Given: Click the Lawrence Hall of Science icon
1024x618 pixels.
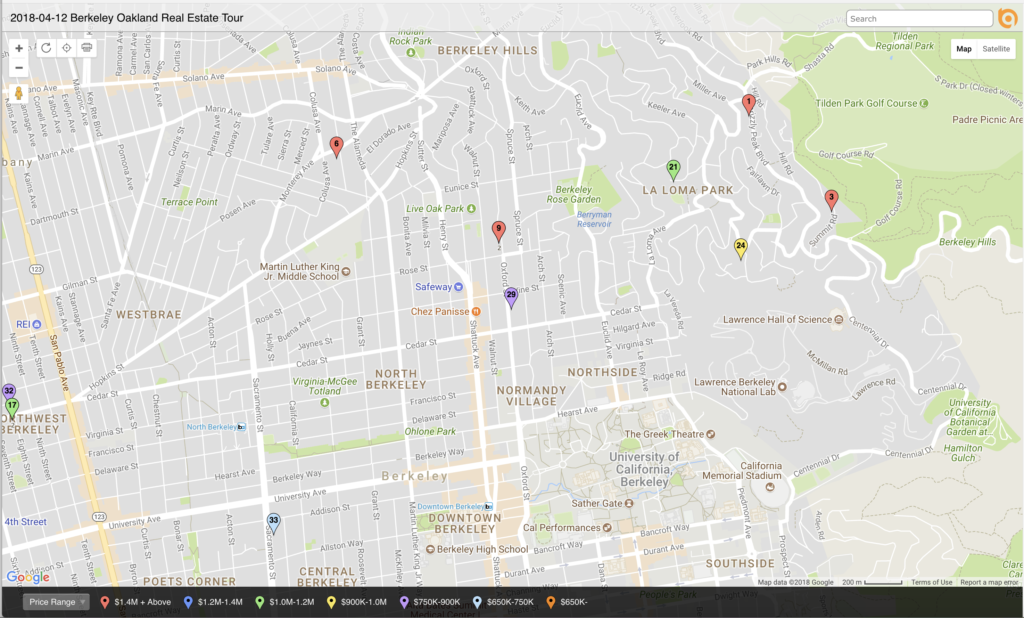Looking at the screenshot, I should pos(839,319).
